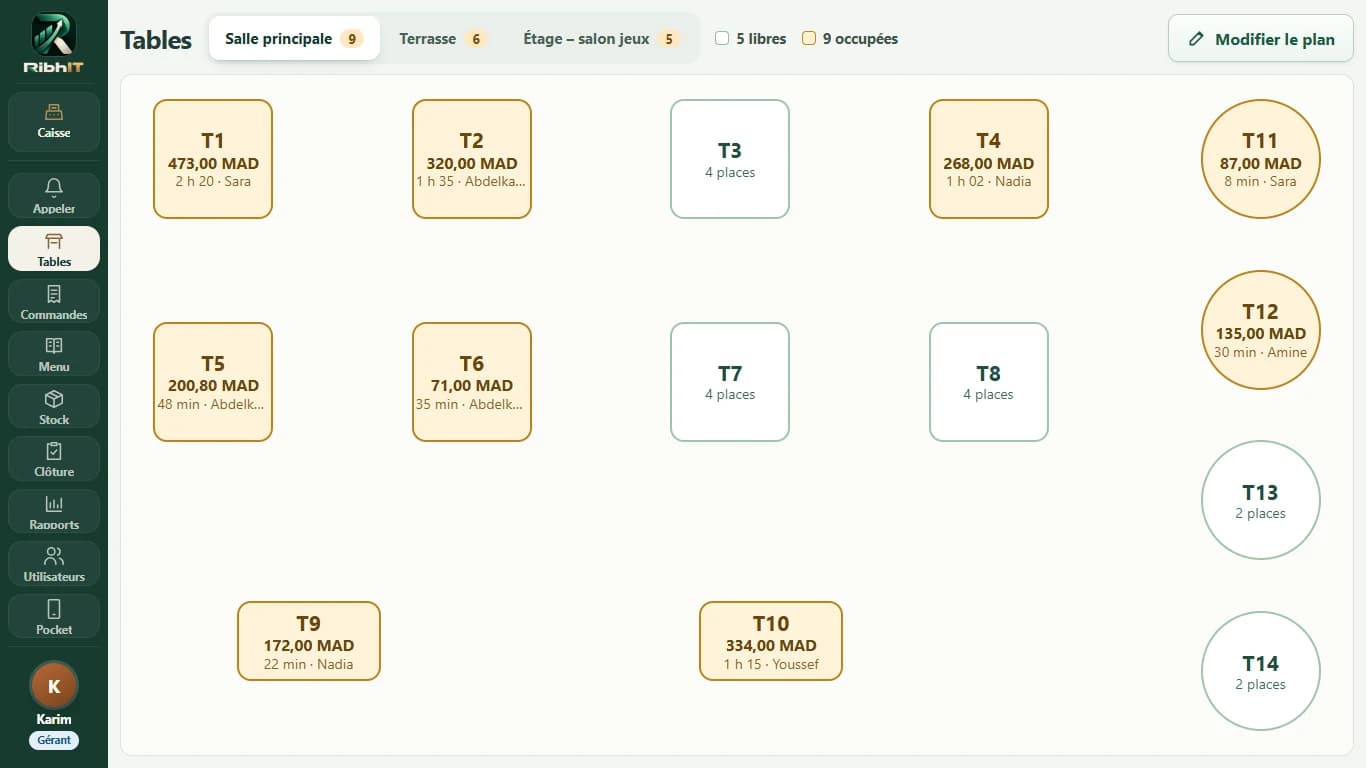
Task: Open table T2 with 320,00 MAD
Action: [472, 159]
